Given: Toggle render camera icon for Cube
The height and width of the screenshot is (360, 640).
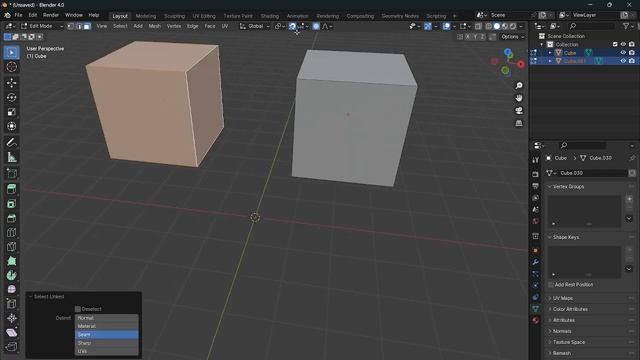Looking at the screenshot, I should pos(632,53).
